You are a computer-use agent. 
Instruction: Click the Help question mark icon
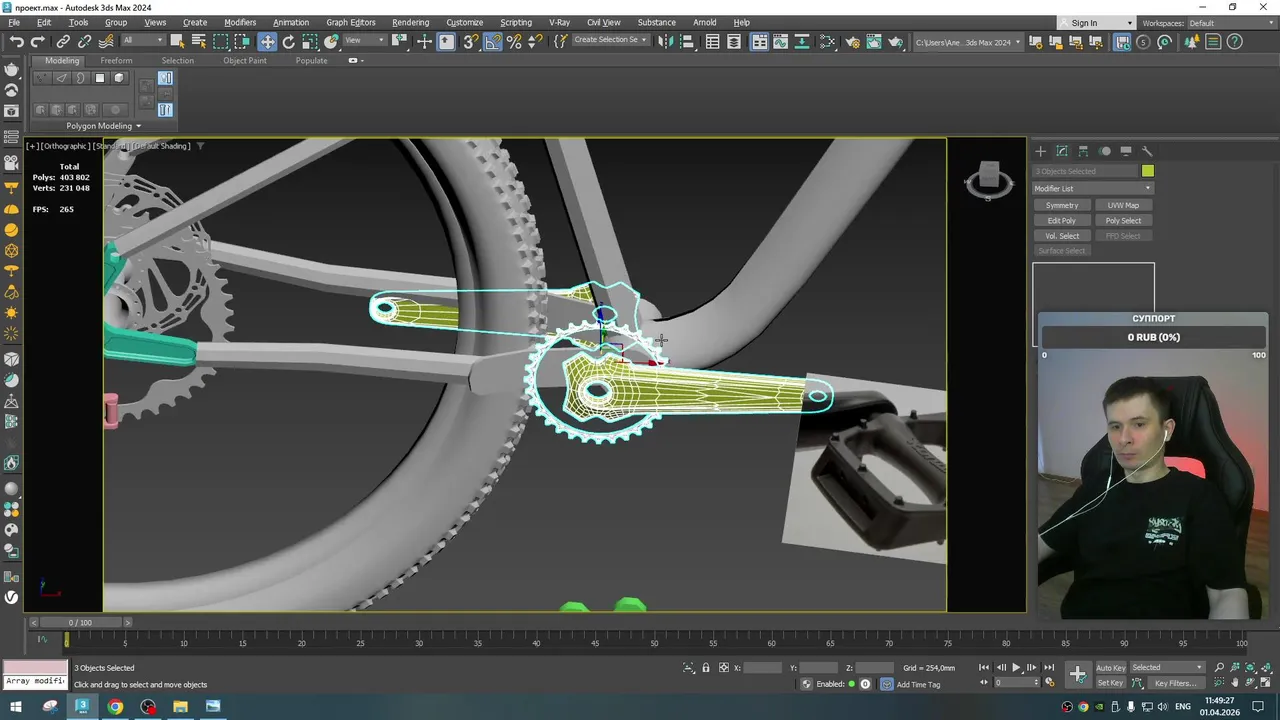tap(1234, 41)
